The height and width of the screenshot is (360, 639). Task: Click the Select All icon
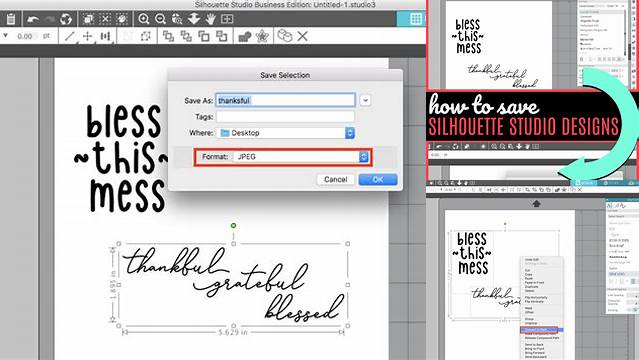(88, 19)
